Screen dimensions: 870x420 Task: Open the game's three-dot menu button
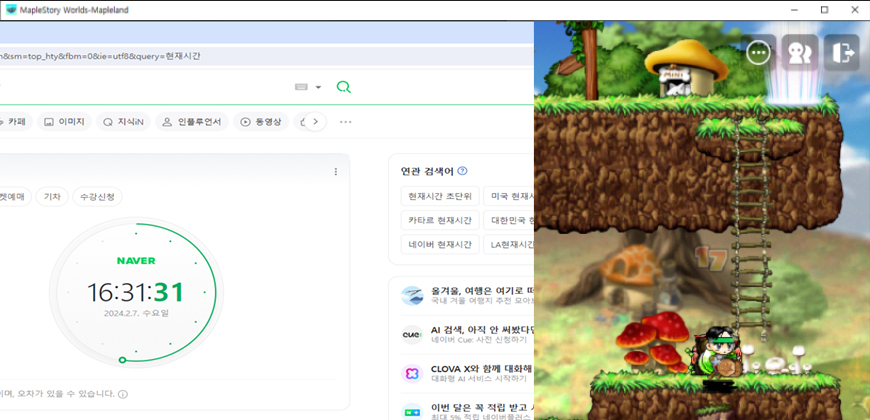(759, 52)
